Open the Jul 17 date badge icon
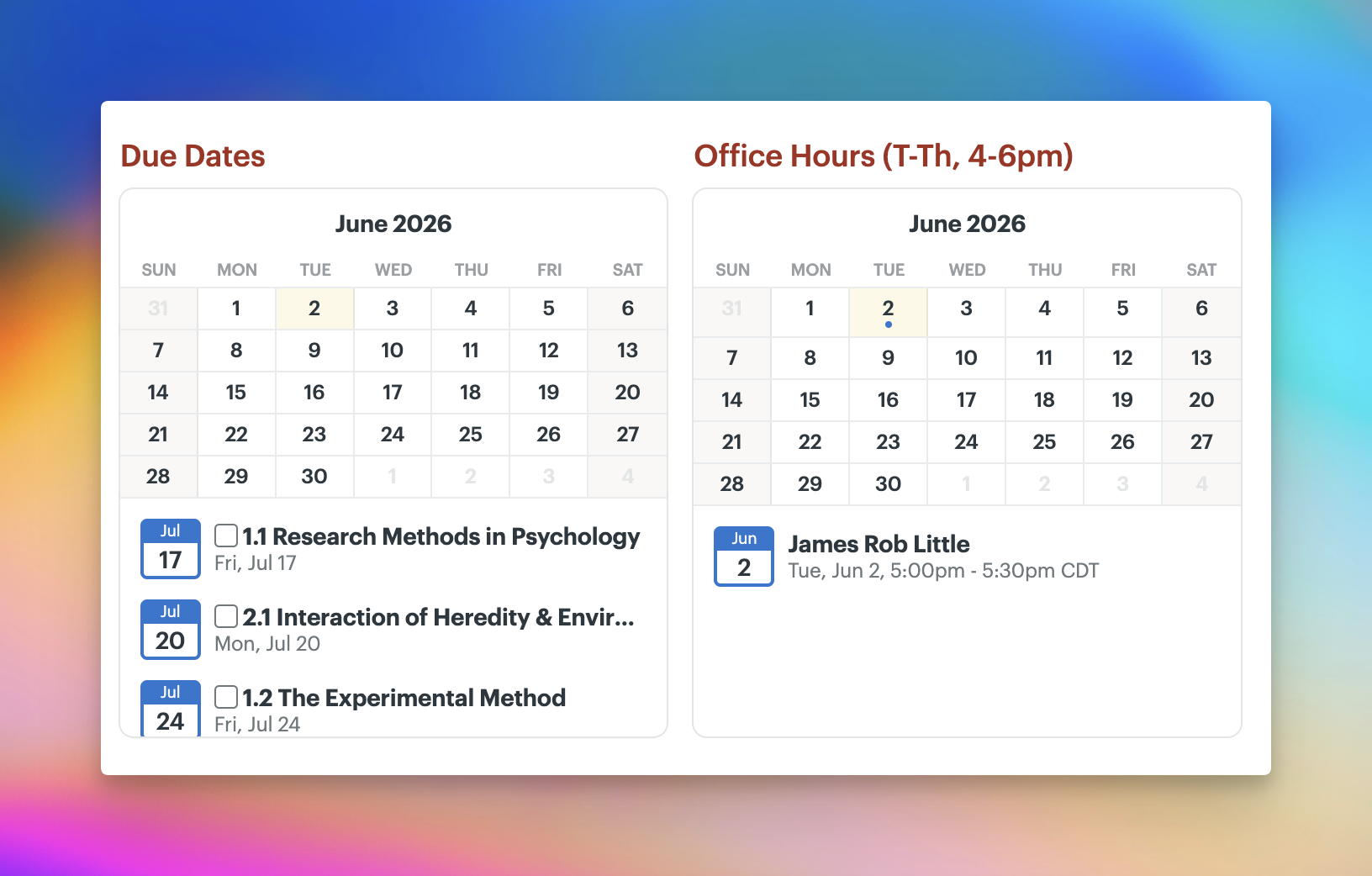 point(171,549)
